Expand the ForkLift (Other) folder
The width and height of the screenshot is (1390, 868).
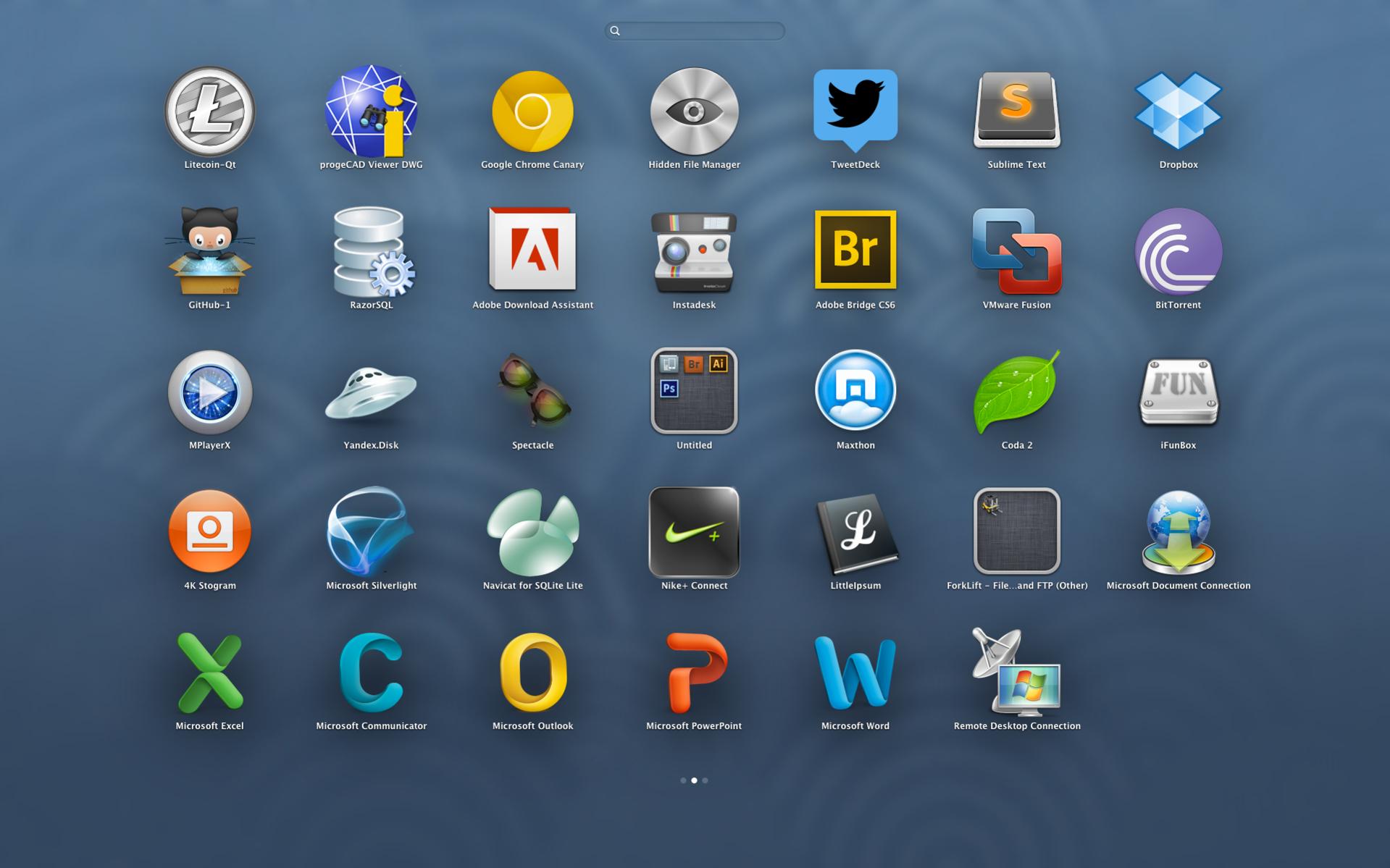click(1016, 531)
